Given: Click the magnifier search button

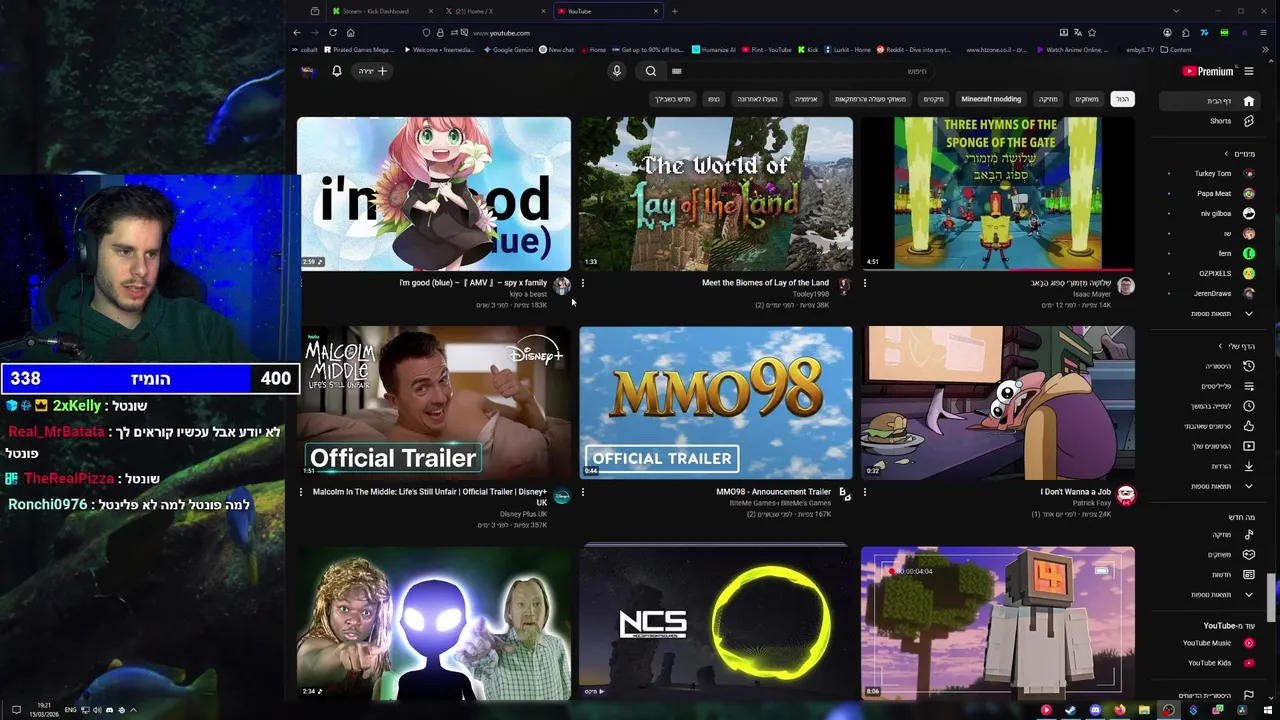Looking at the screenshot, I should (651, 71).
